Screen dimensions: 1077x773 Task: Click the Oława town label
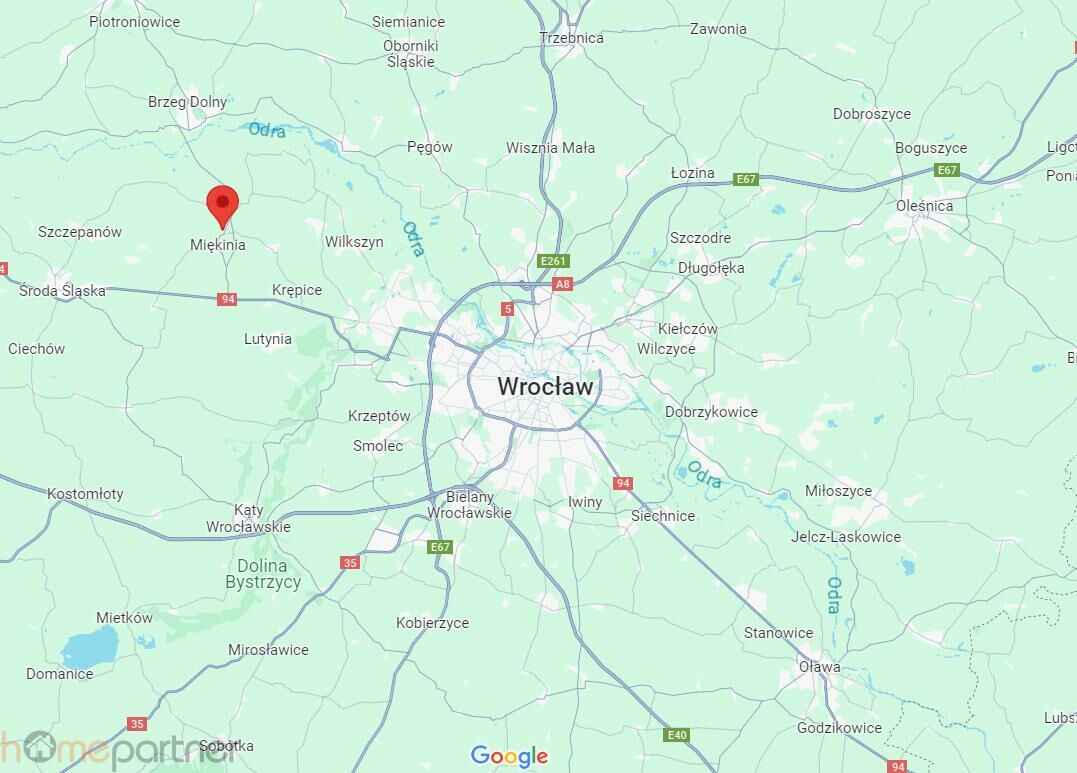pos(819,666)
